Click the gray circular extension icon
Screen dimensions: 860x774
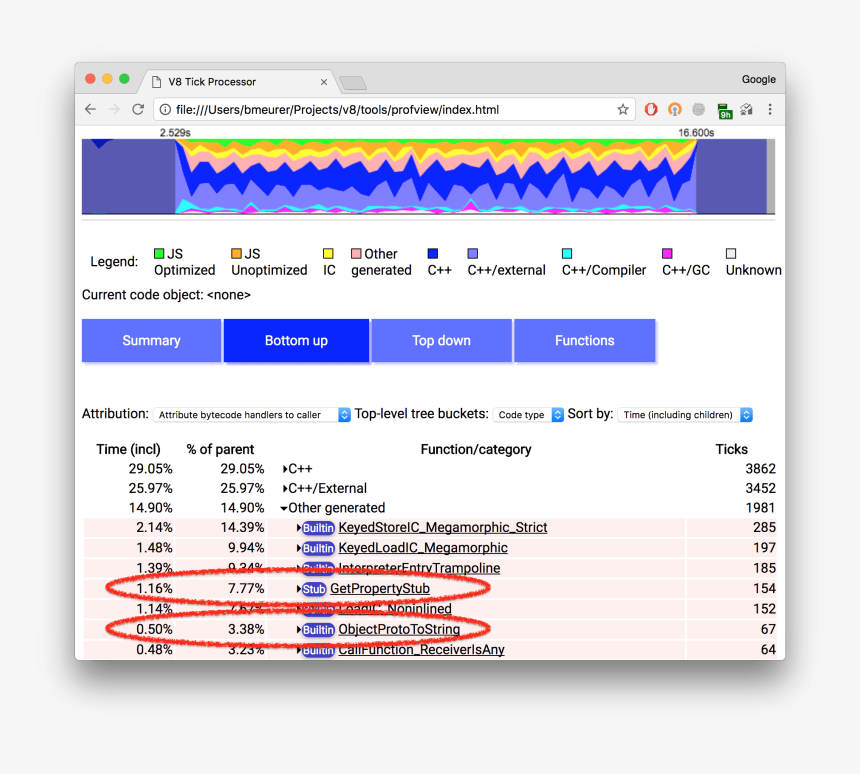(698, 109)
